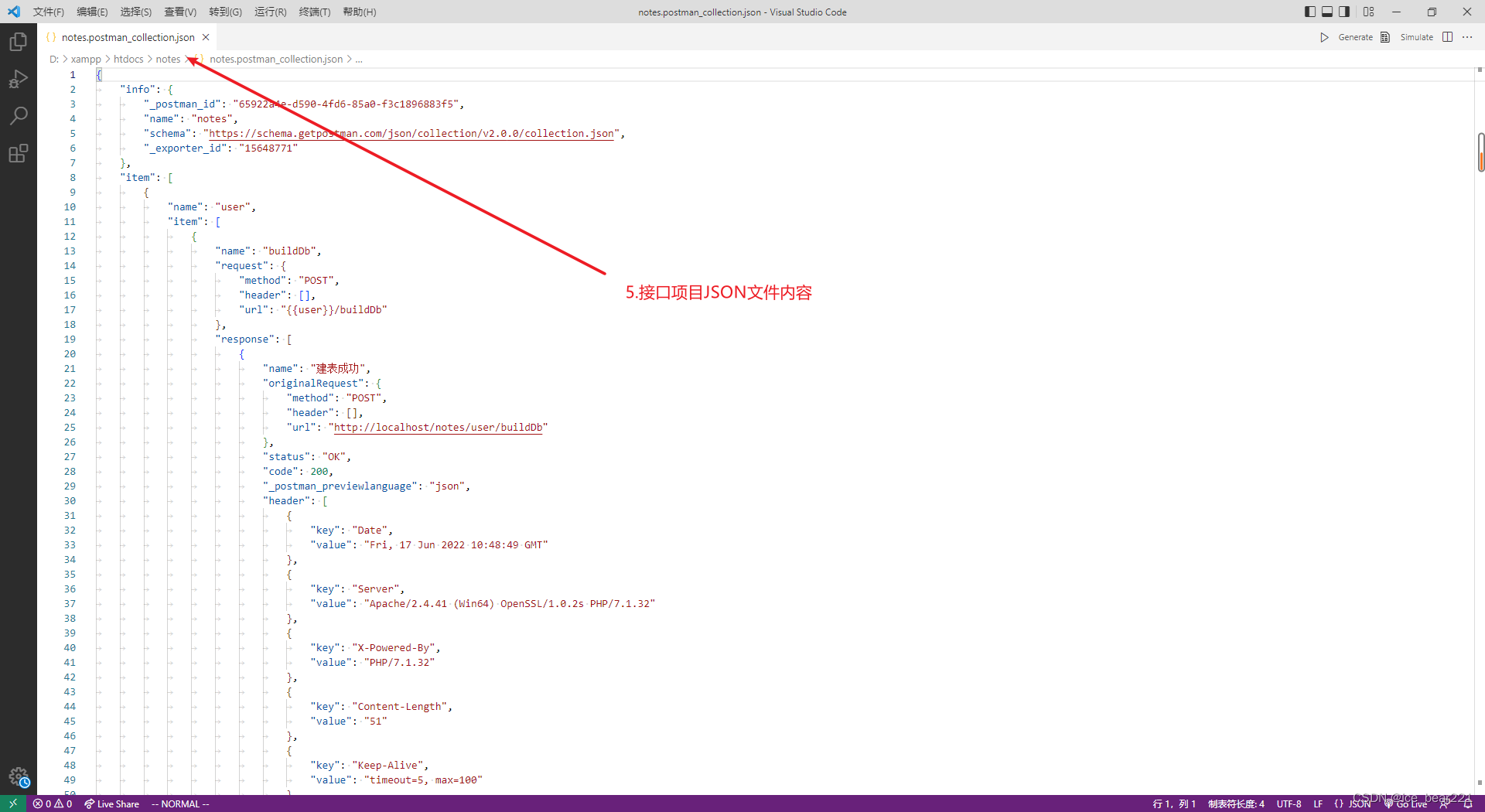The height and width of the screenshot is (812, 1485).
Task: Click the play icon beside Generate
Action: 1324,37
